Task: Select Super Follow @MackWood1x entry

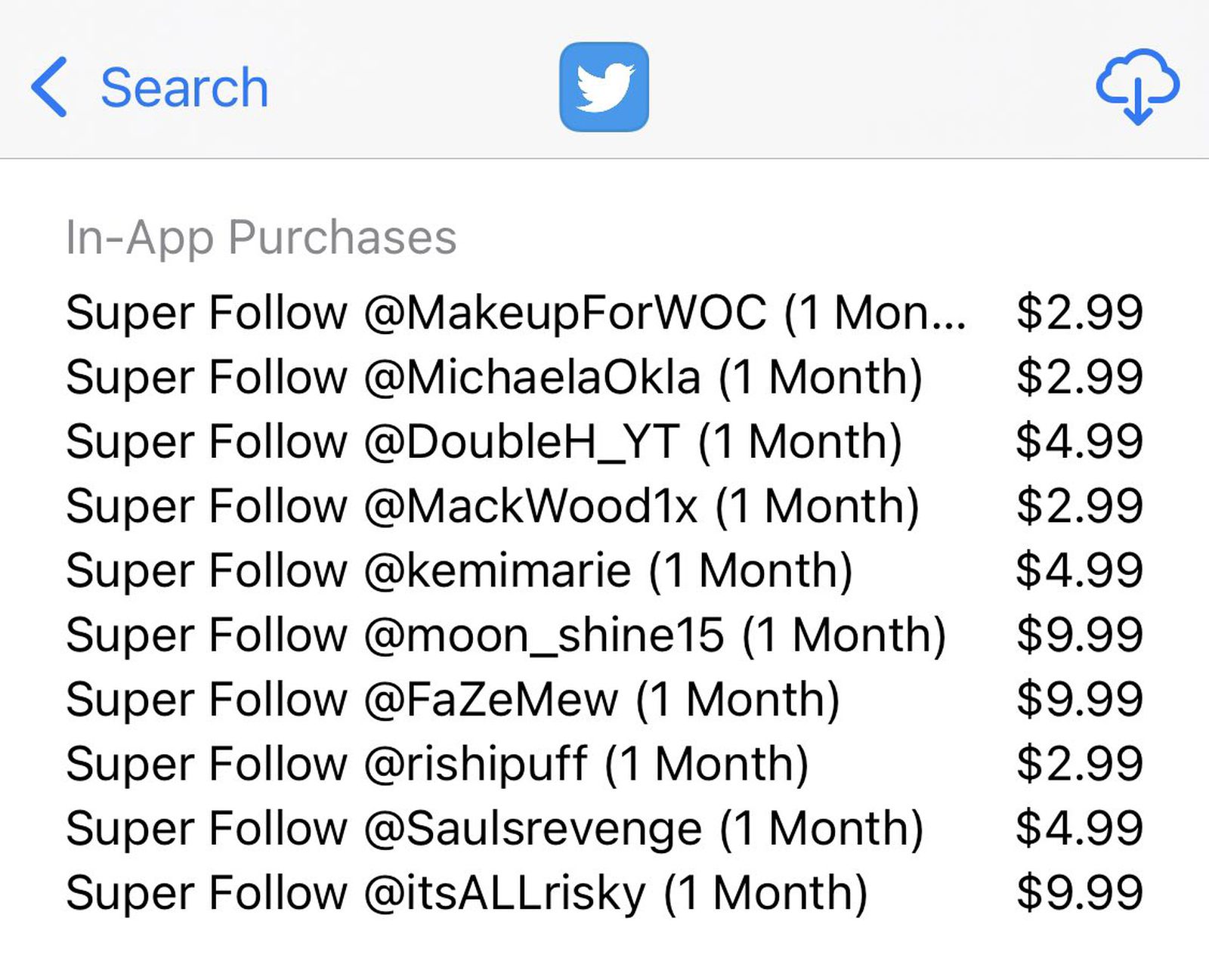Action: [x=492, y=506]
